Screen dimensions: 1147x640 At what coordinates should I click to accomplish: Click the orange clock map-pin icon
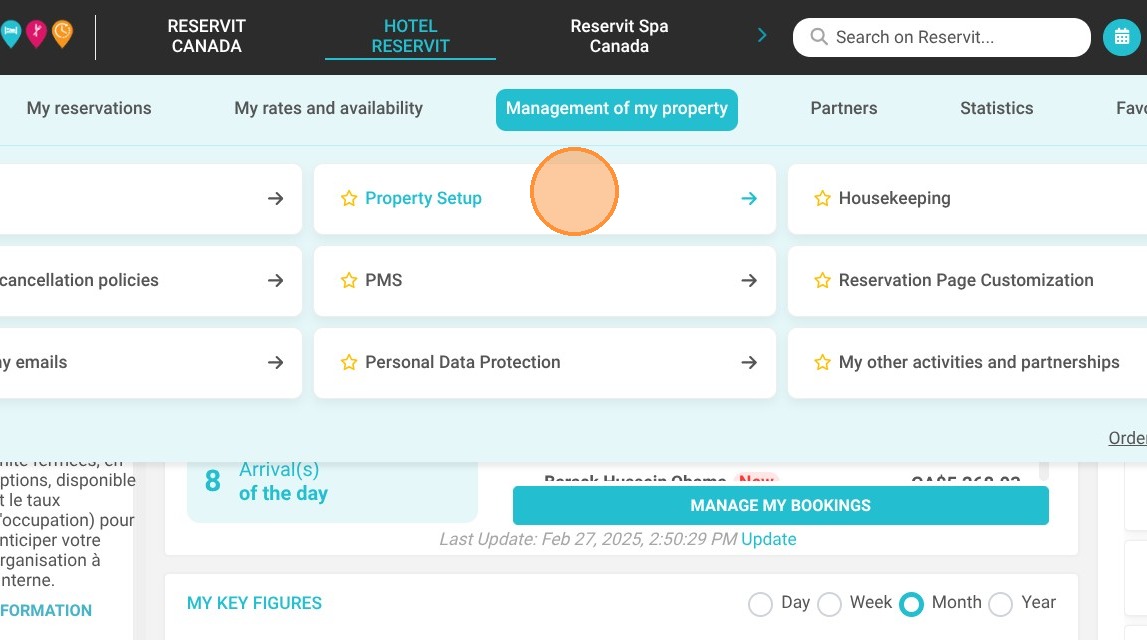(63, 34)
